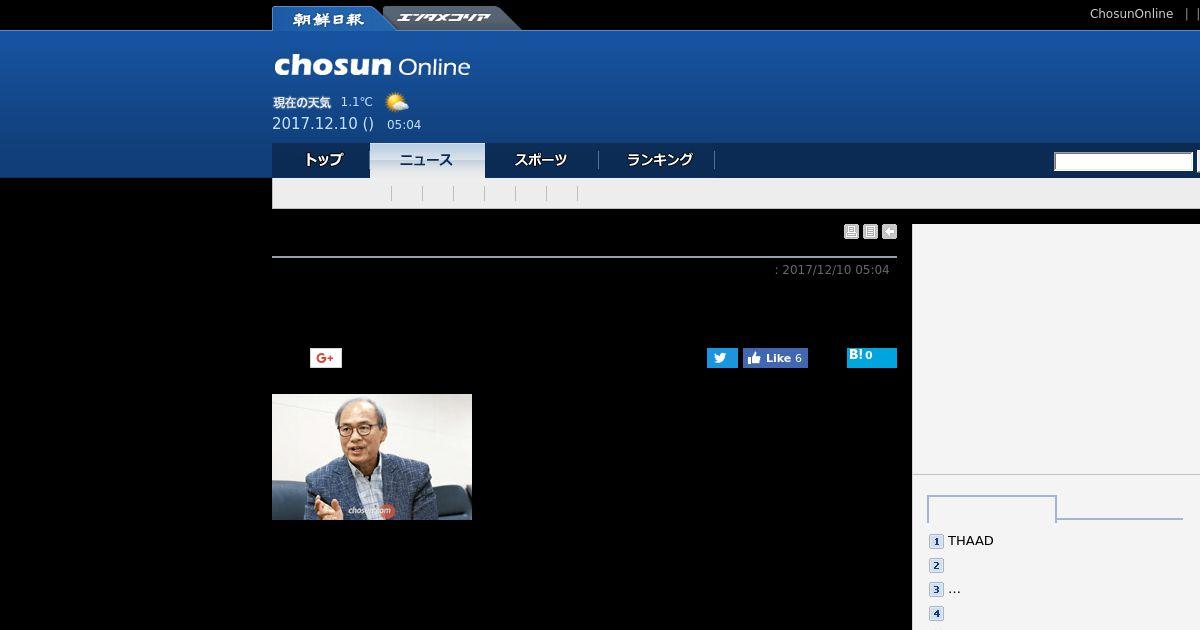Go to the トップ navigation tab
Viewport: 1200px width, 630px height.
[x=322, y=160]
